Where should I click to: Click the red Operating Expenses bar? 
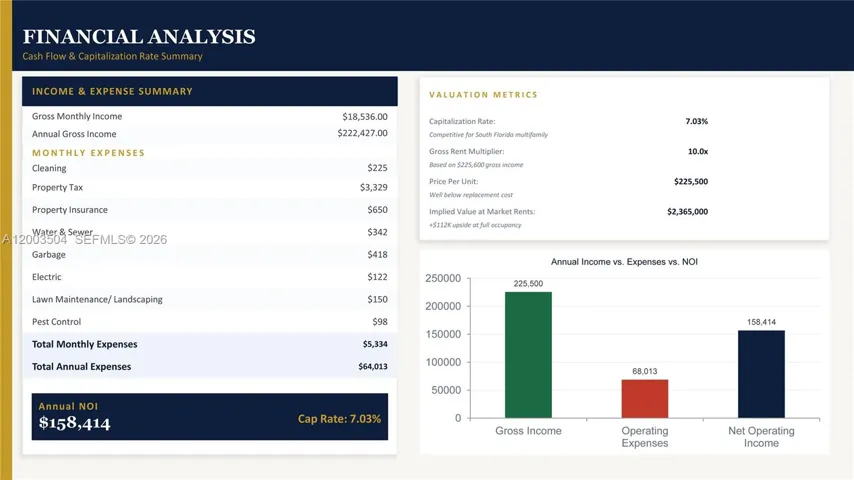tap(644, 398)
